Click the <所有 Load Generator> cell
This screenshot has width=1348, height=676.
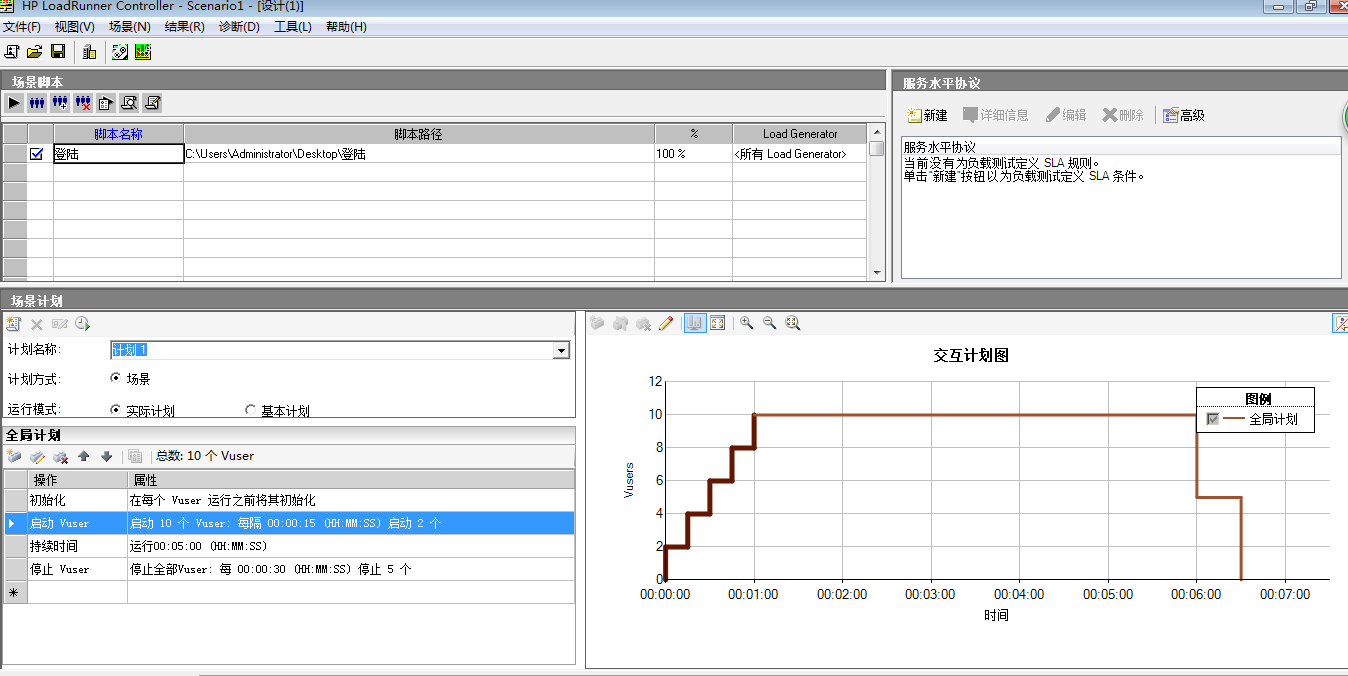pyautogui.click(x=800, y=154)
